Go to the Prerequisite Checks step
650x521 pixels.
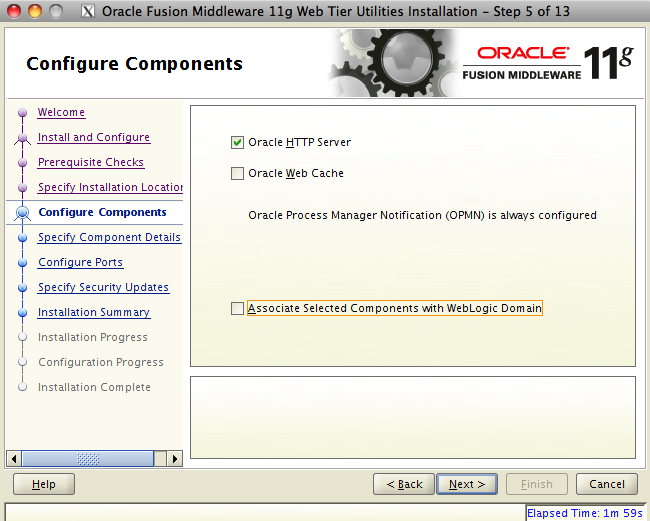coord(90,162)
